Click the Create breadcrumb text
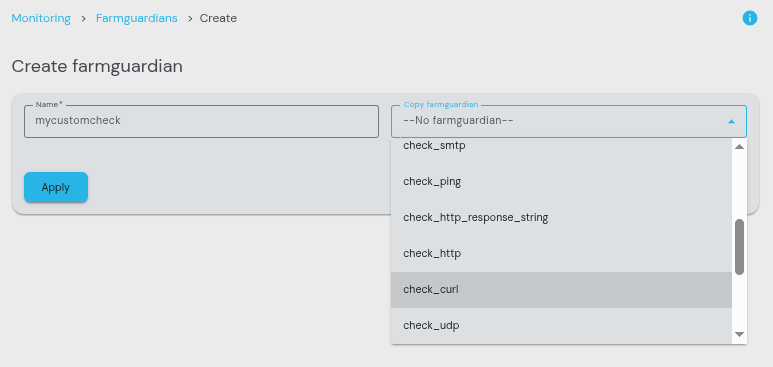Image resolution: width=773 pixels, height=367 pixels. point(218,18)
